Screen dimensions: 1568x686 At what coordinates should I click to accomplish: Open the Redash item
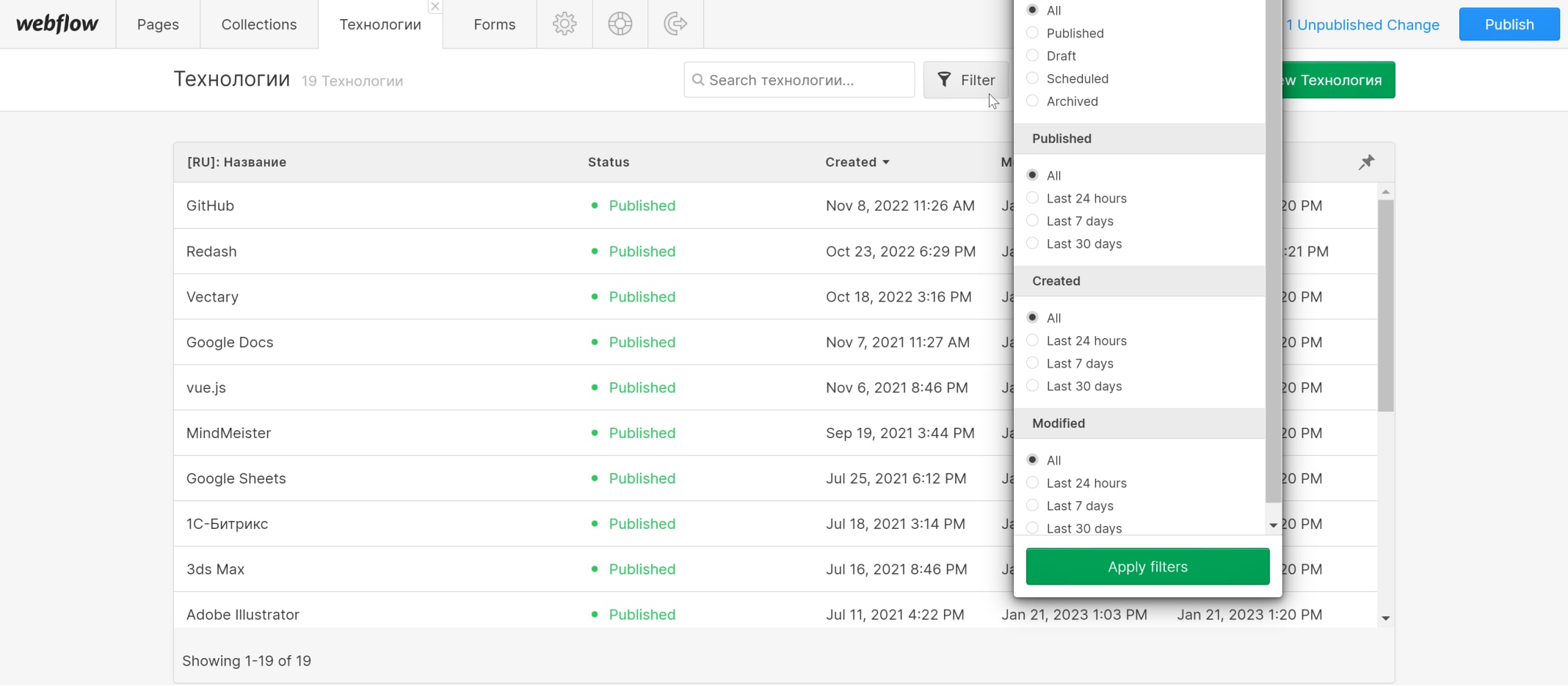(x=211, y=252)
